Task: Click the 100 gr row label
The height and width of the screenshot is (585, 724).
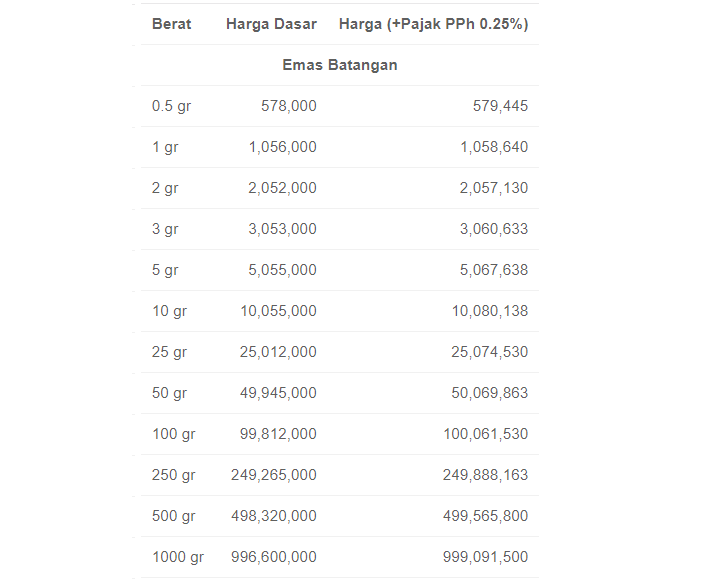Action: [x=174, y=434]
